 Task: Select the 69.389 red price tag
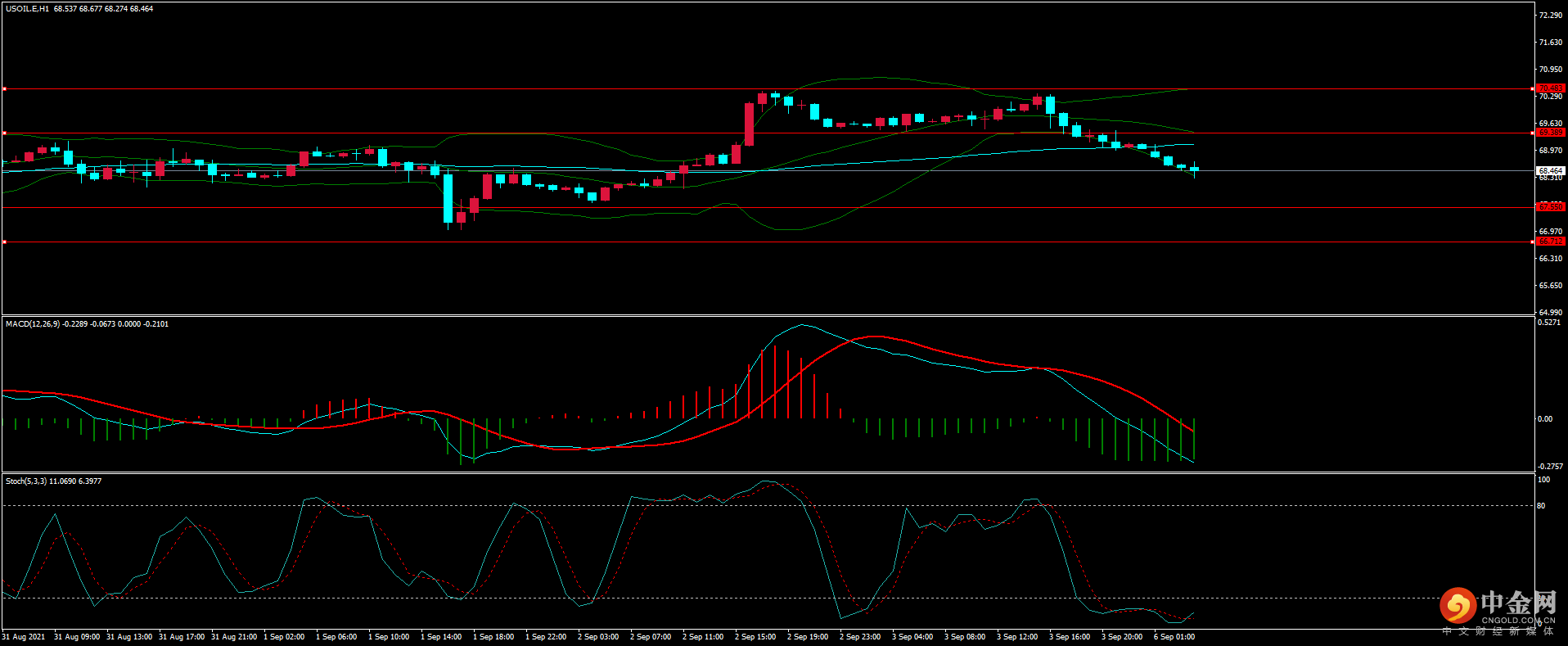pyautogui.click(x=1550, y=133)
